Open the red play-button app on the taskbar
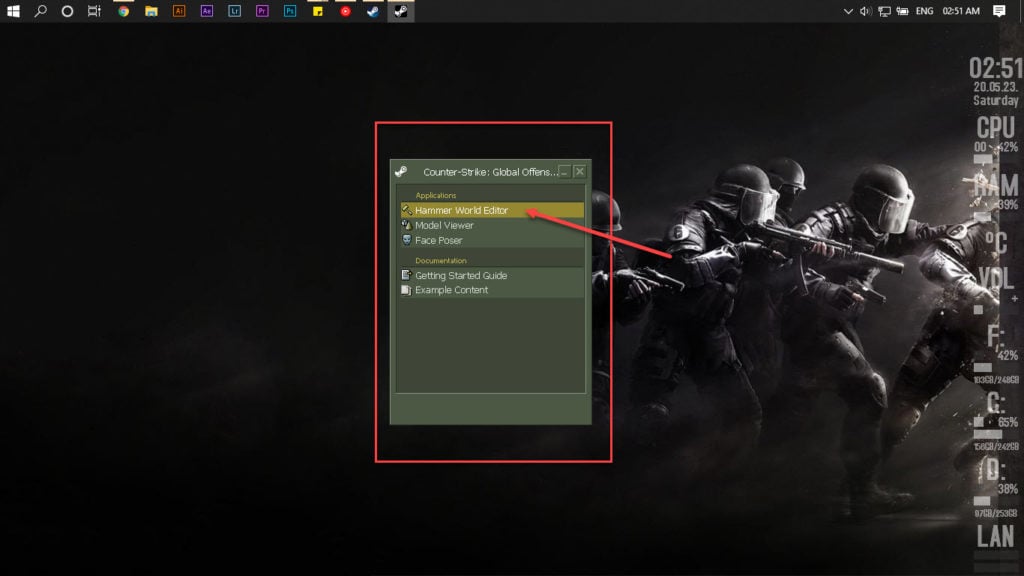The height and width of the screenshot is (576, 1024). click(345, 11)
